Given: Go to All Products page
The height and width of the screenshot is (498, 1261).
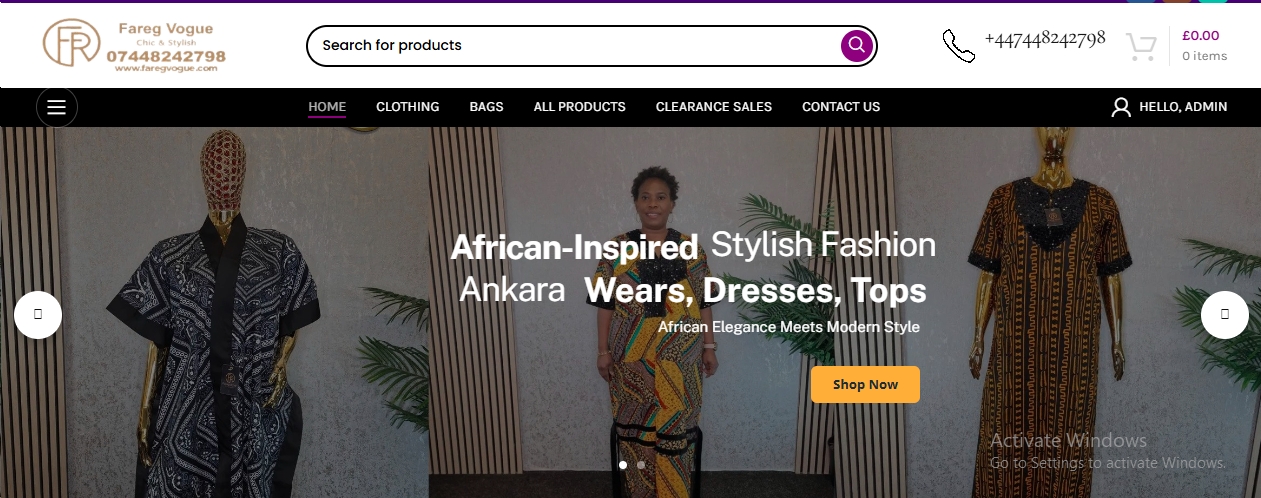Looking at the screenshot, I should point(579,107).
